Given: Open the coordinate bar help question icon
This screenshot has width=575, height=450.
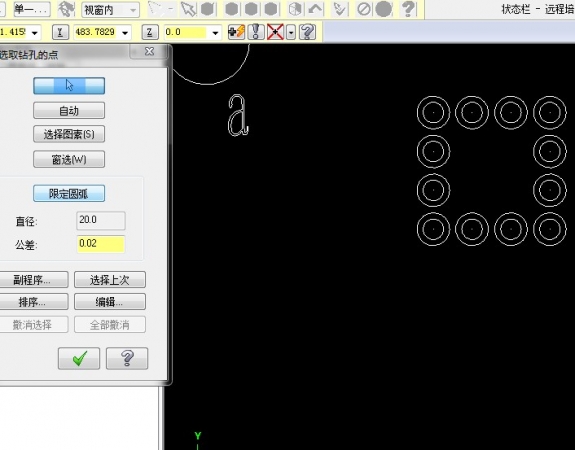Looking at the screenshot, I should tap(308, 32).
